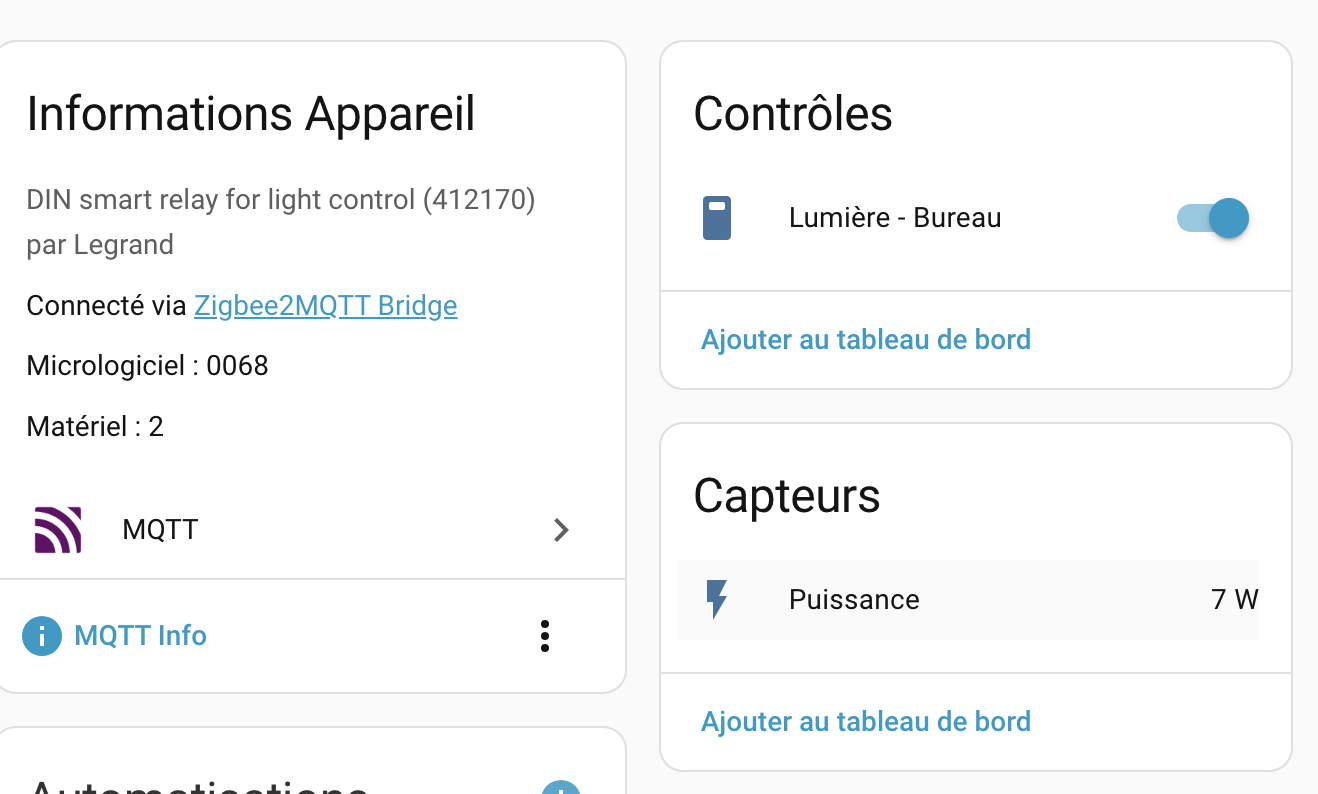
Task: Select the Lumière - Bureau entity label
Action: pyautogui.click(x=894, y=218)
